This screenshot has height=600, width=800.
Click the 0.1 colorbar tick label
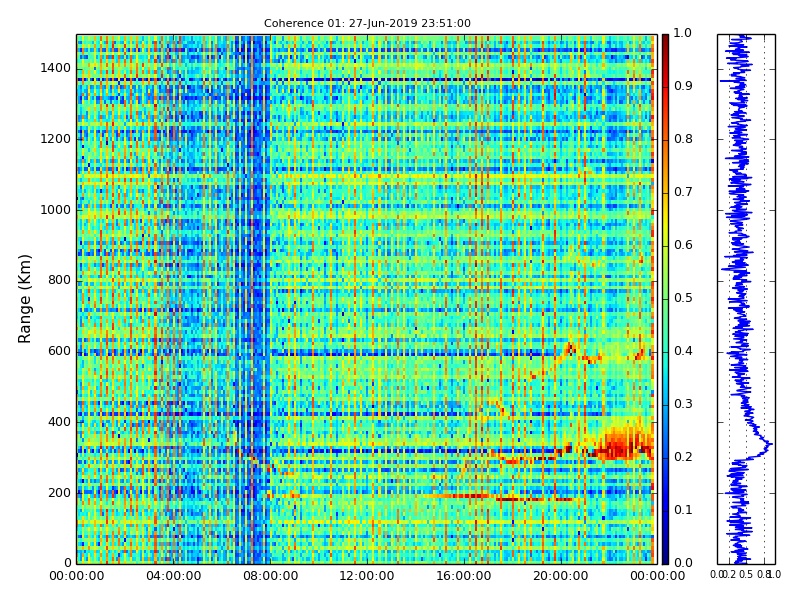pyautogui.click(x=683, y=510)
